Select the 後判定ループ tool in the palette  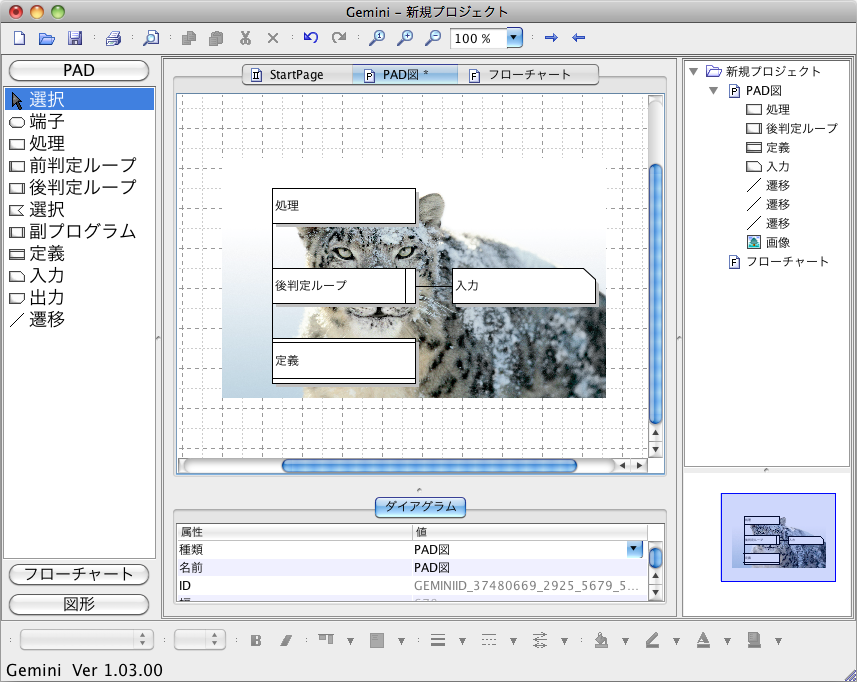[x=80, y=187]
